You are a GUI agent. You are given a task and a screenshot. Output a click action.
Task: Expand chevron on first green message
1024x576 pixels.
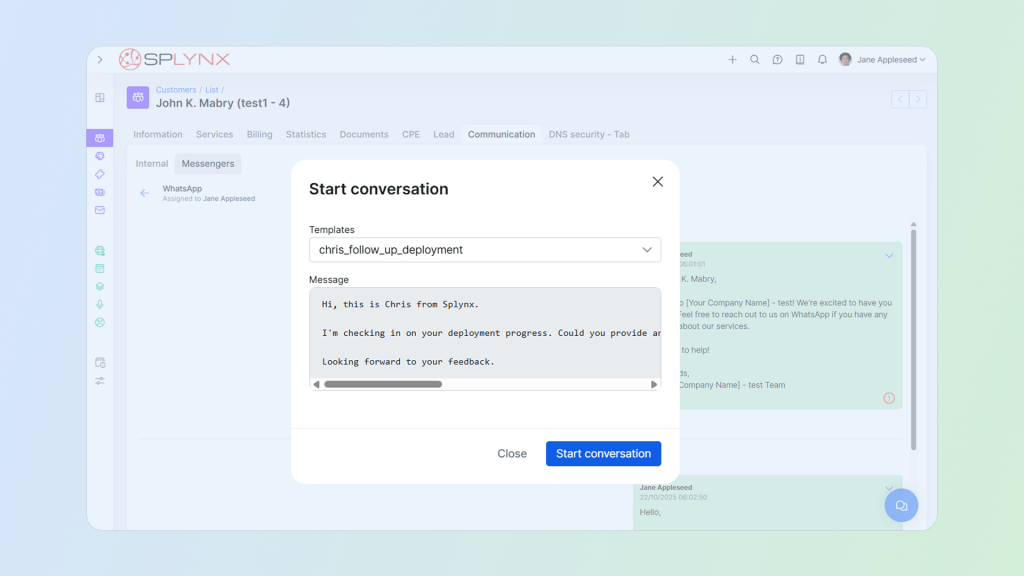(x=889, y=256)
